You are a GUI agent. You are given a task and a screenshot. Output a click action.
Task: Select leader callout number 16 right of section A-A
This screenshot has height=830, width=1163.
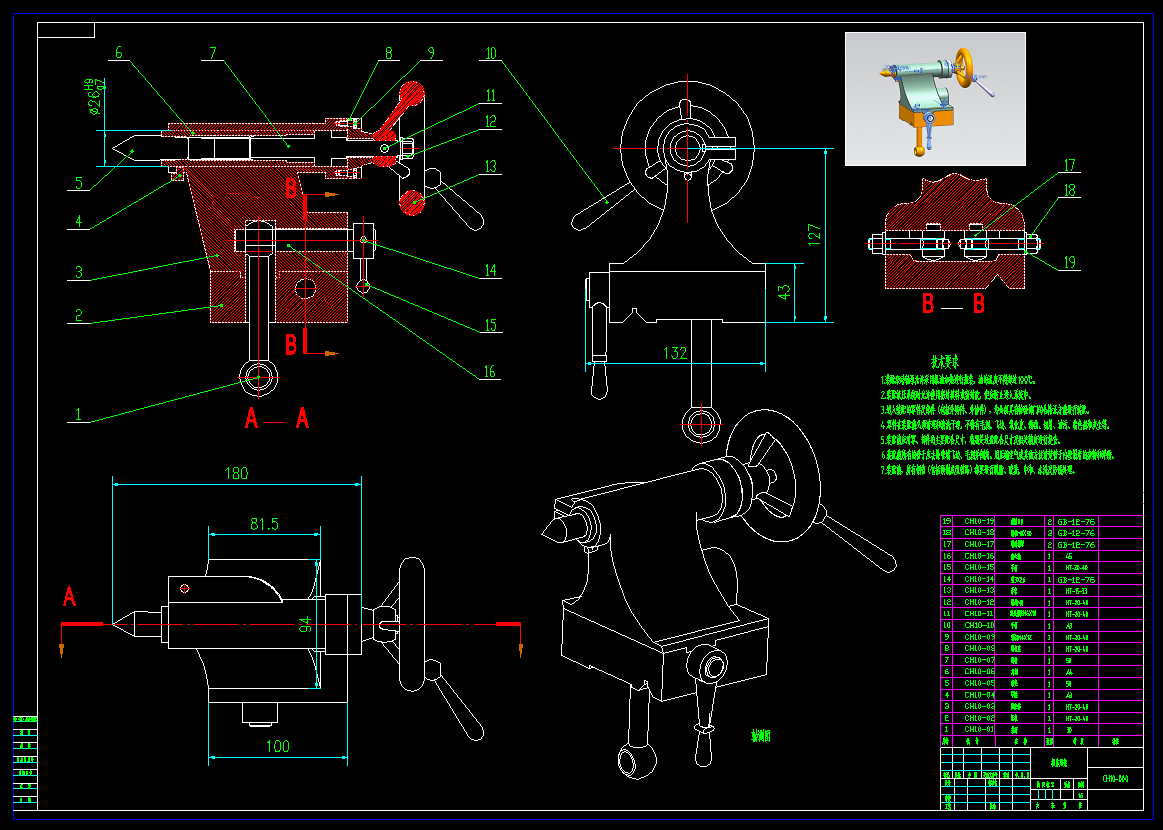click(490, 372)
